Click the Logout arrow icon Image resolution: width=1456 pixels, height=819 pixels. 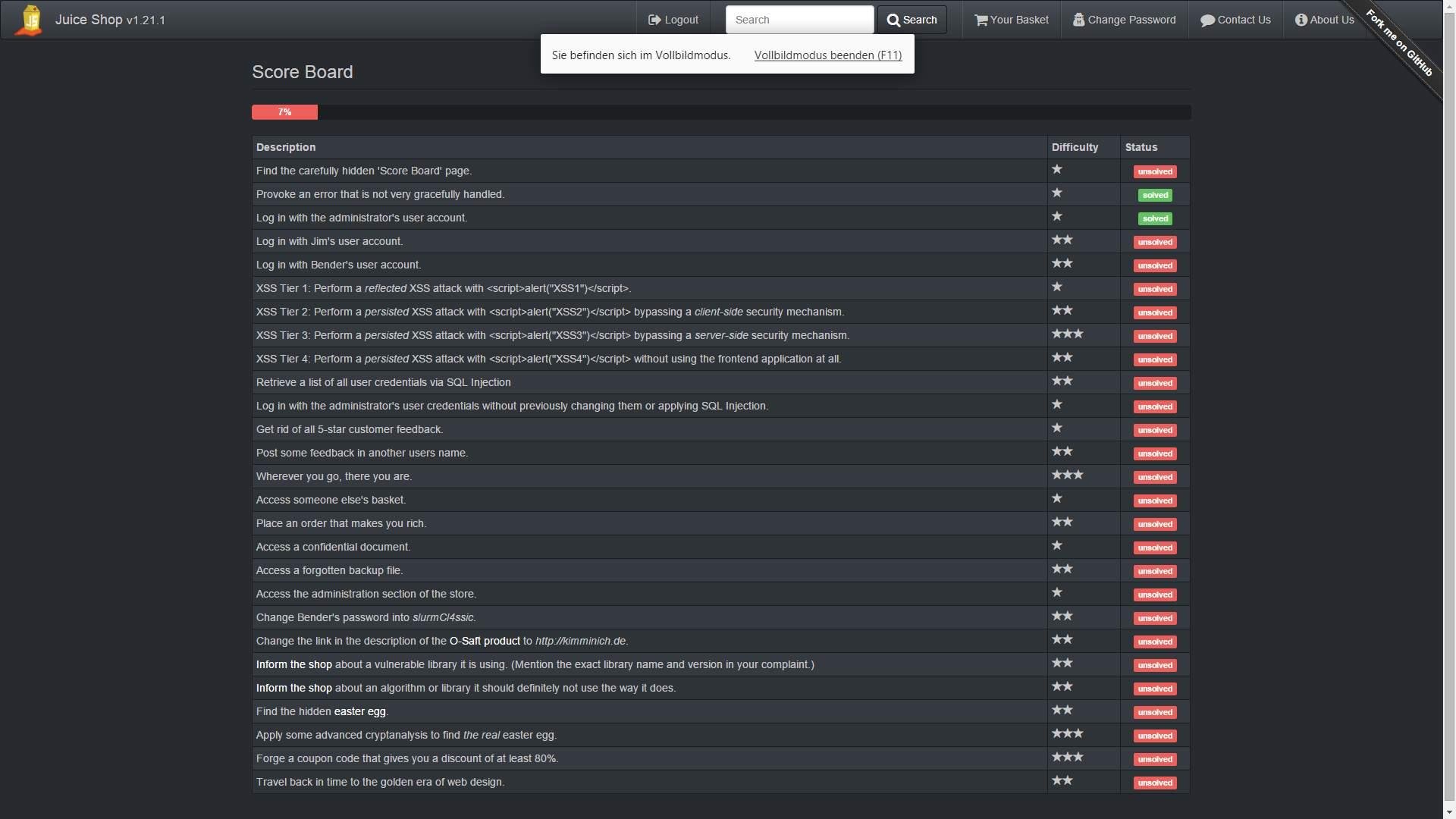(654, 20)
